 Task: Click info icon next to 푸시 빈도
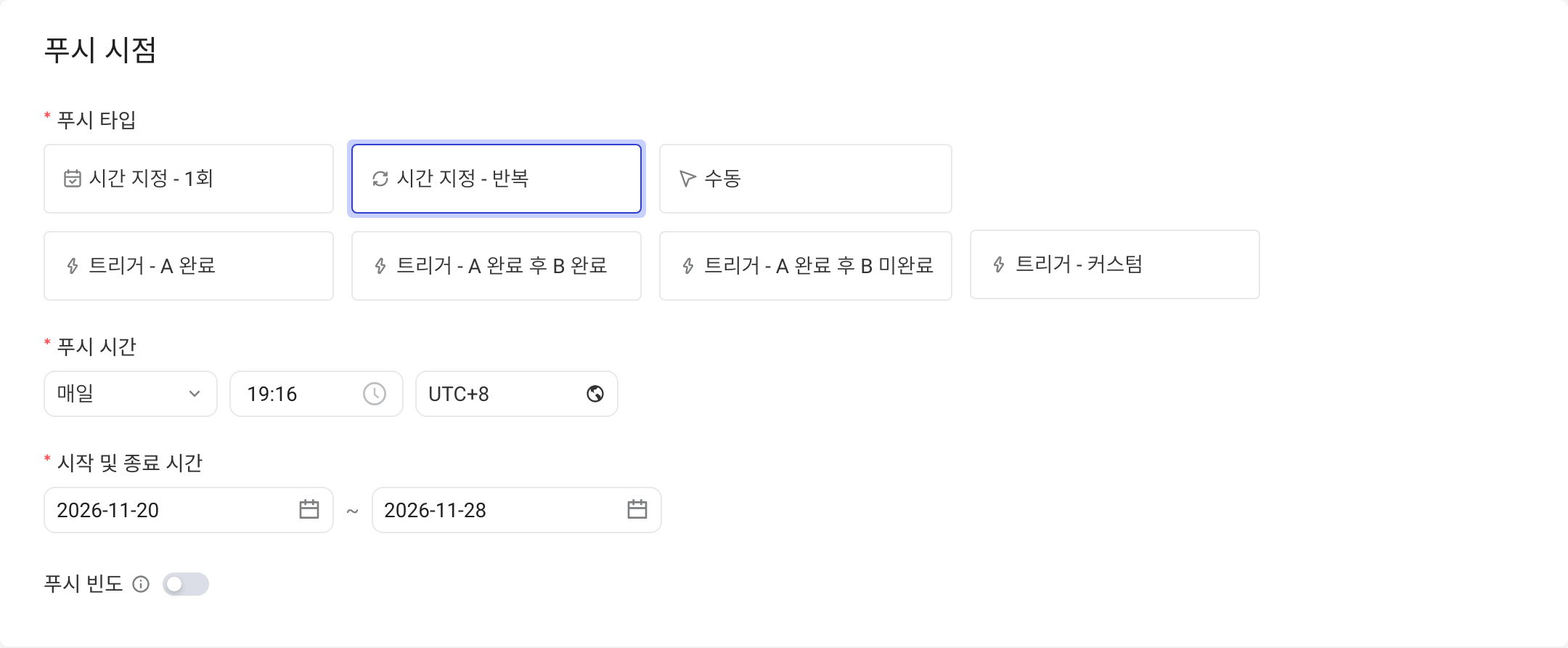coord(141,584)
